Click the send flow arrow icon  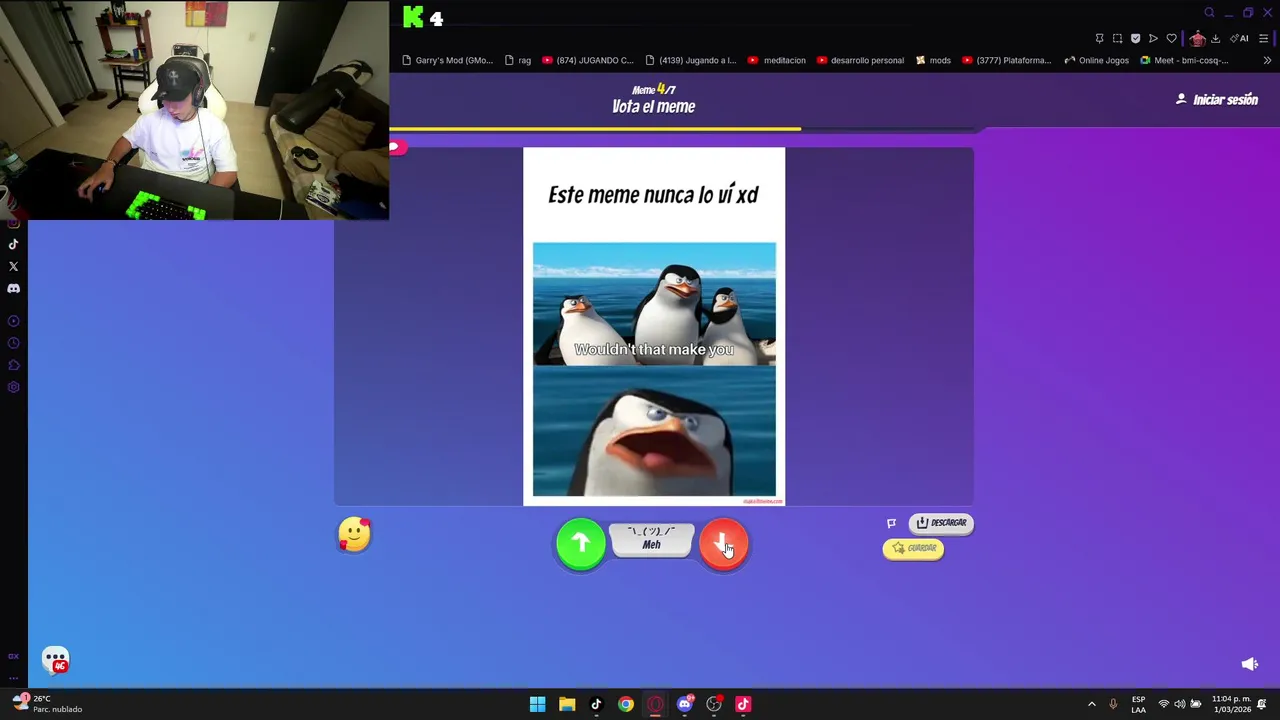click(x=1153, y=38)
